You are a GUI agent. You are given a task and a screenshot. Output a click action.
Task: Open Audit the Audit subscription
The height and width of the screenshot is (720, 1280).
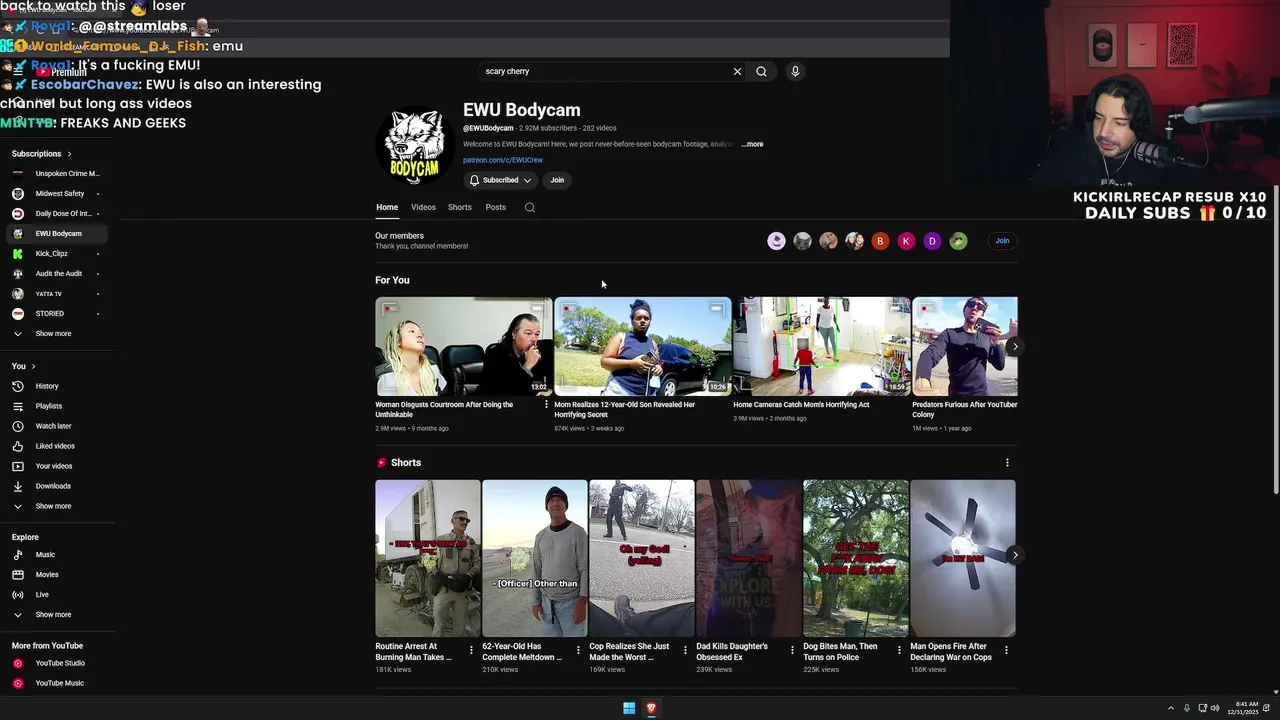[57, 274]
